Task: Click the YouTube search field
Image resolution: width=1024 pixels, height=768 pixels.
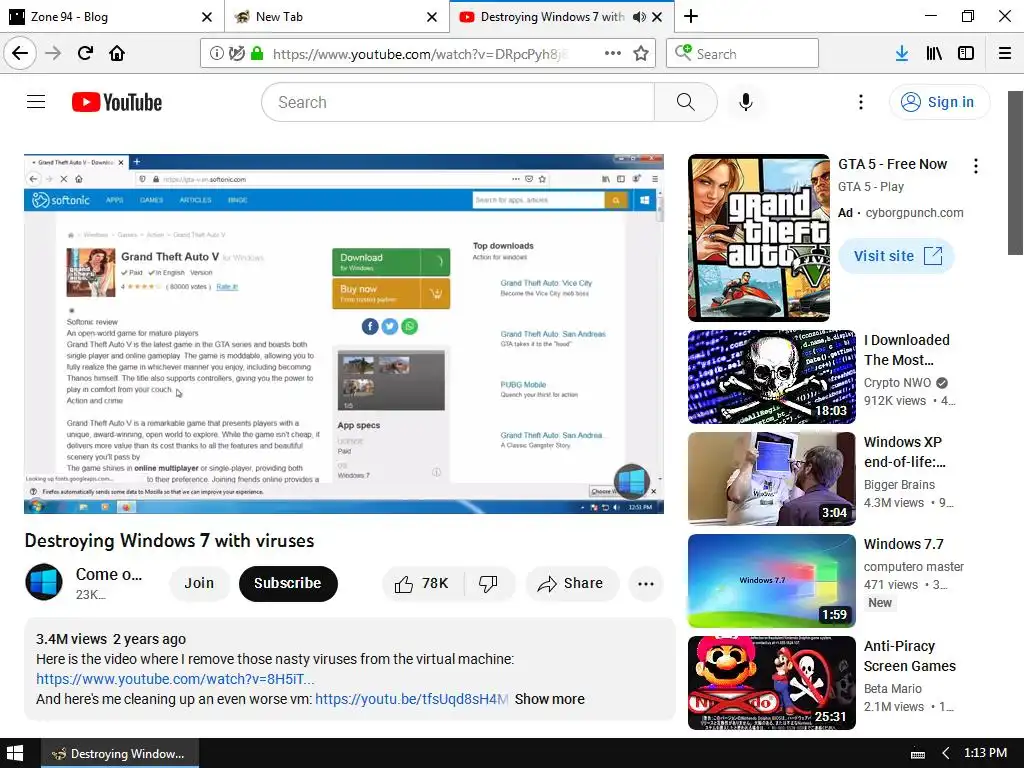Action: (x=458, y=102)
